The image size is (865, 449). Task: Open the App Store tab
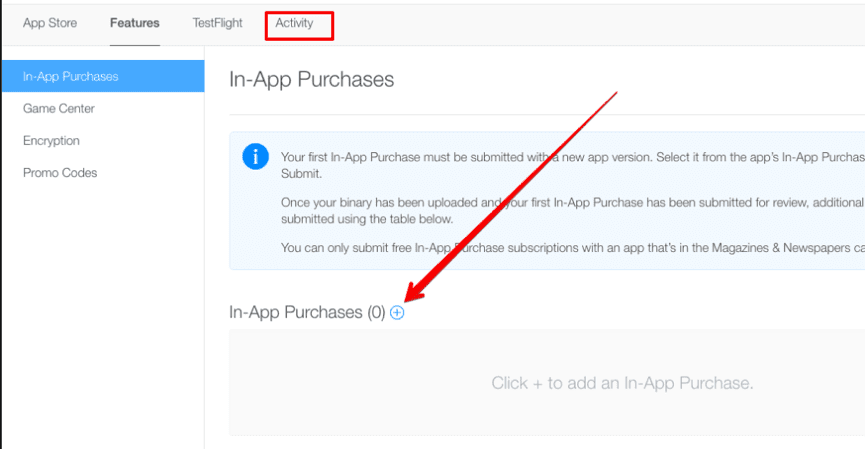[x=50, y=23]
